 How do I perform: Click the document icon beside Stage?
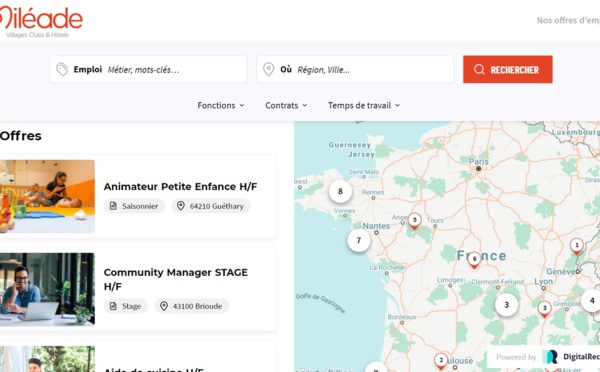click(113, 306)
